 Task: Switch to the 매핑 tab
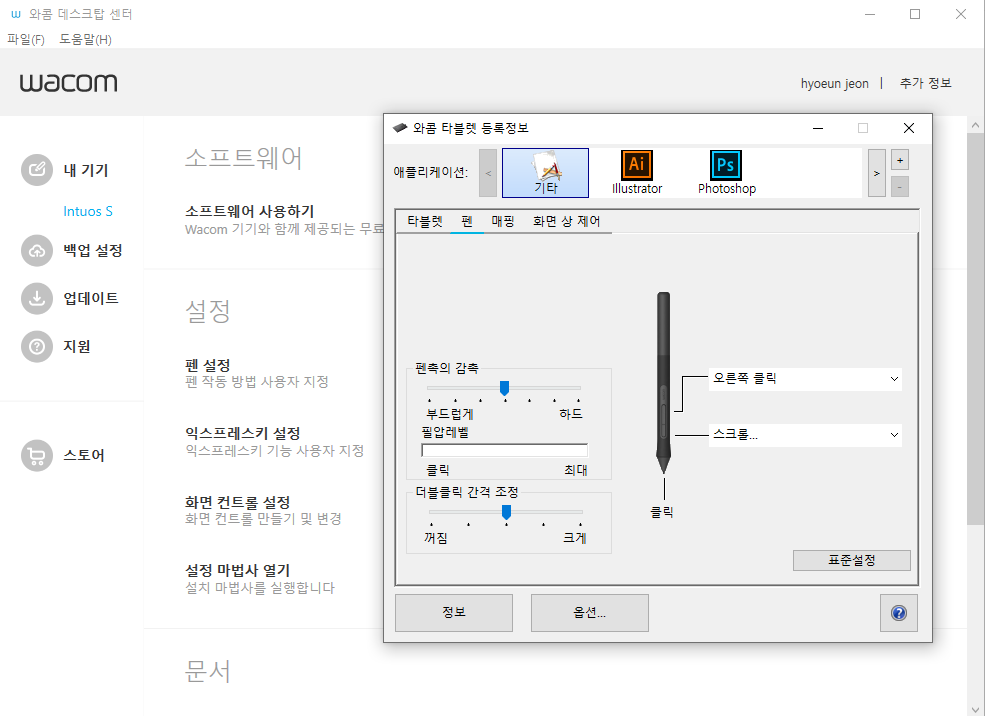[503, 221]
